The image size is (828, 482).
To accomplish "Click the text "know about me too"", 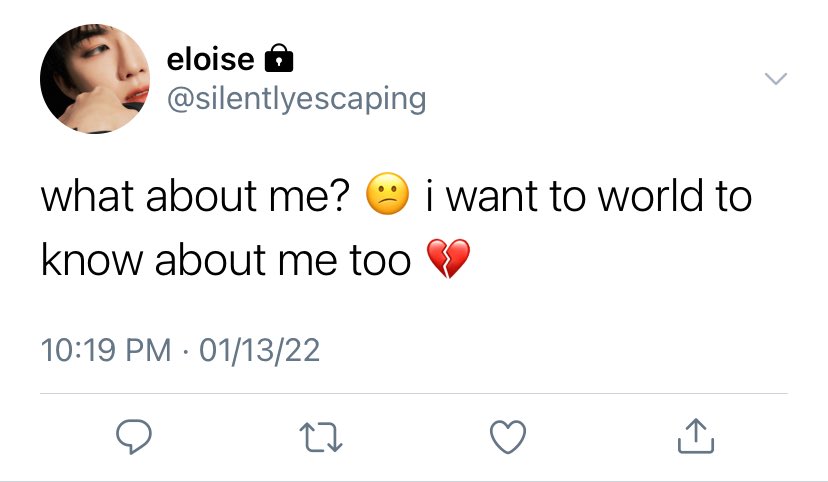I will (x=226, y=260).
